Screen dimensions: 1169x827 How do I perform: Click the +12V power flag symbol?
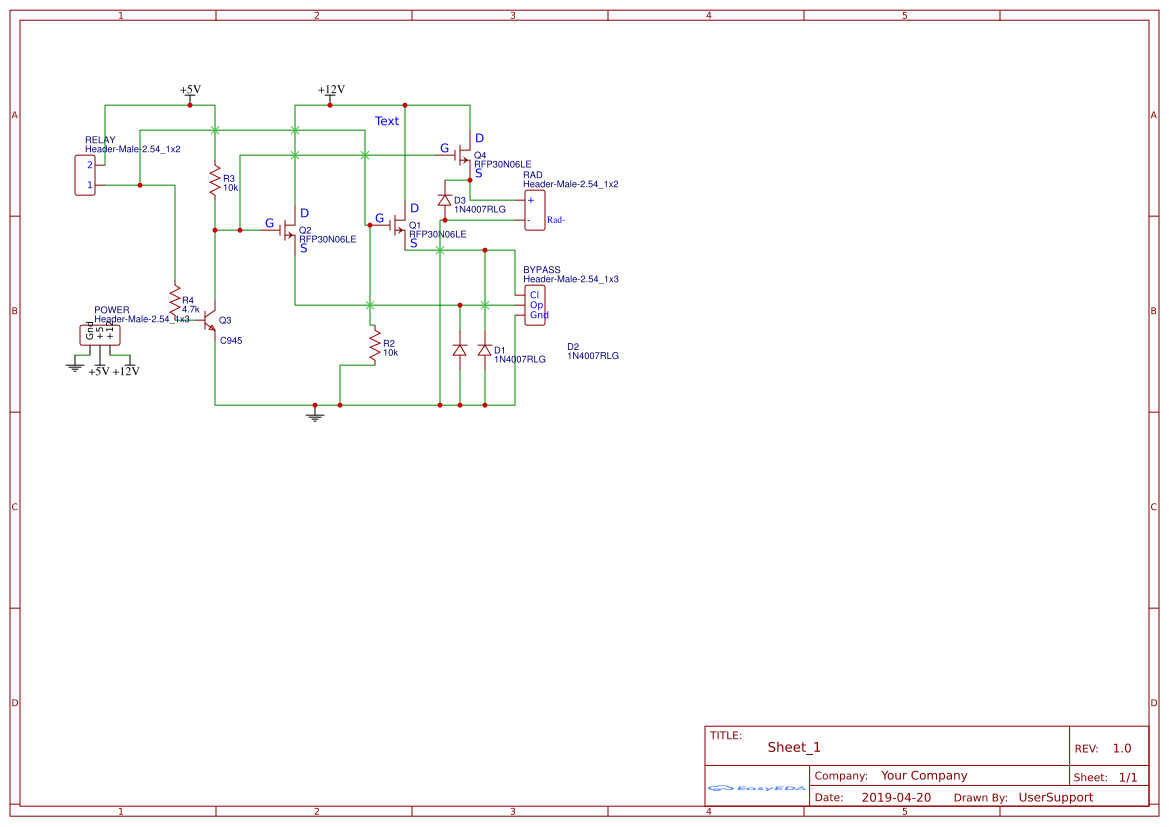[x=331, y=94]
